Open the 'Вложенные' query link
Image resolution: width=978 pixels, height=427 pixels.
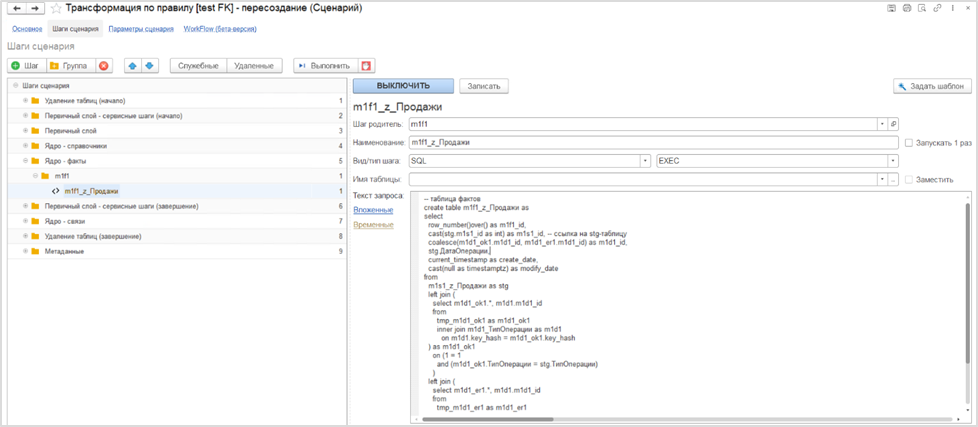click(x=372, y=210)
